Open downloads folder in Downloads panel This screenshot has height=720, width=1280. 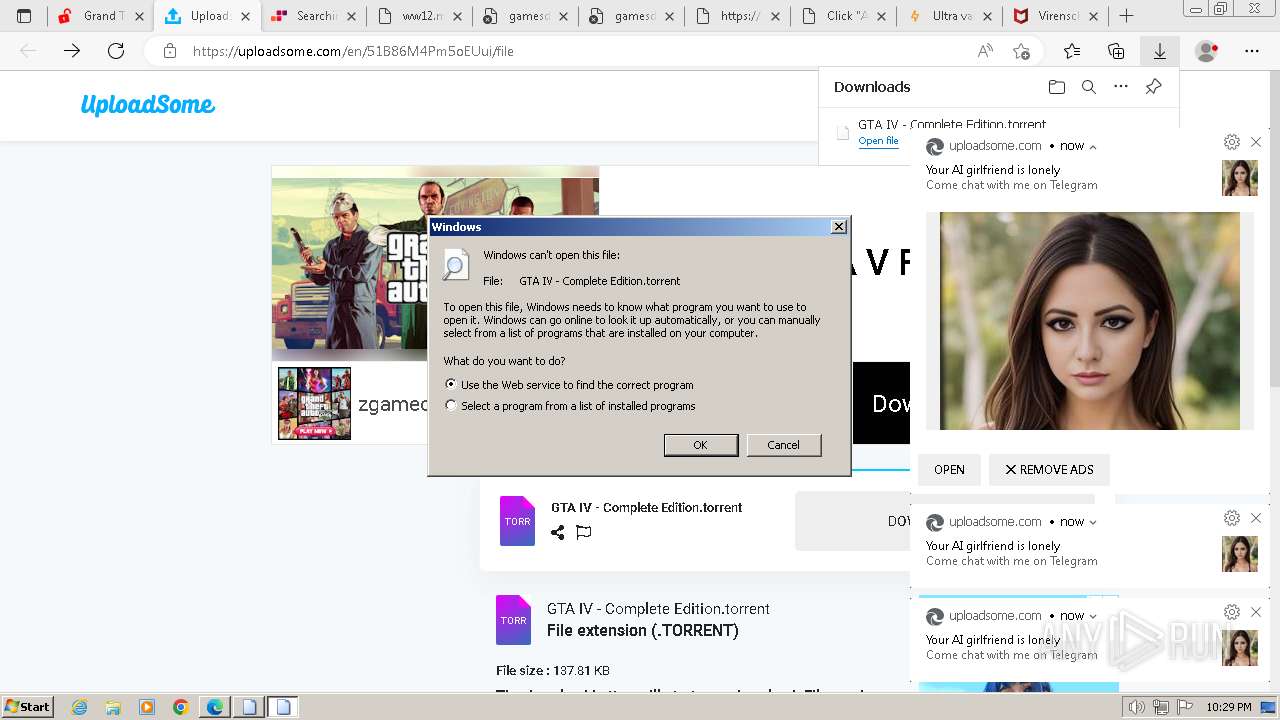(x=1057, y=87)
